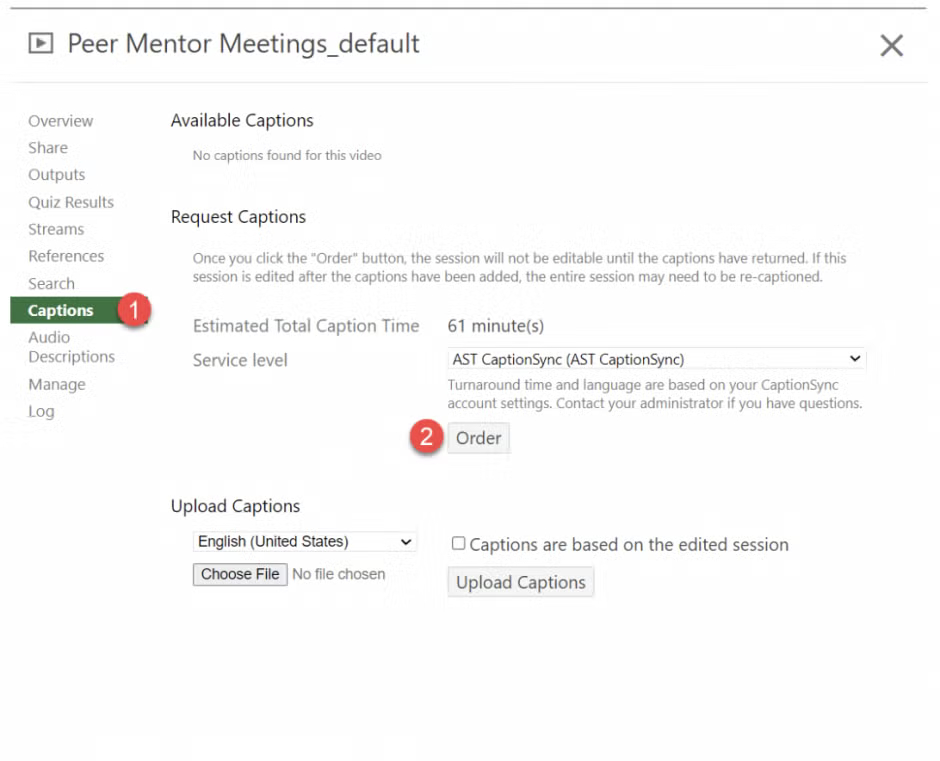Enable 'Captions are based on edited session'
Screen dimensions: 940x761
click(x=459, y=544)
